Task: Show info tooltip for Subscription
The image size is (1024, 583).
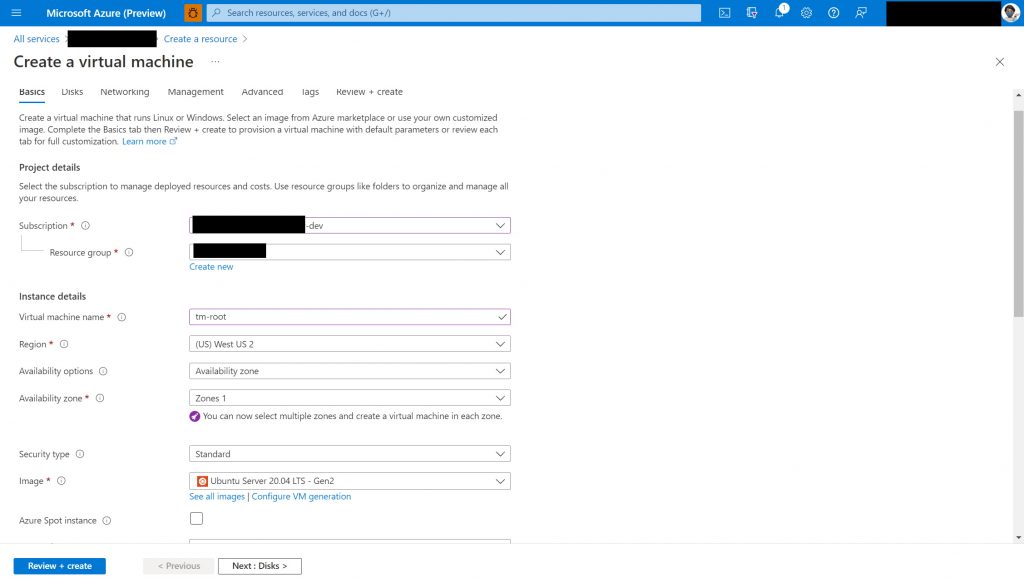Action: (86, 225)
